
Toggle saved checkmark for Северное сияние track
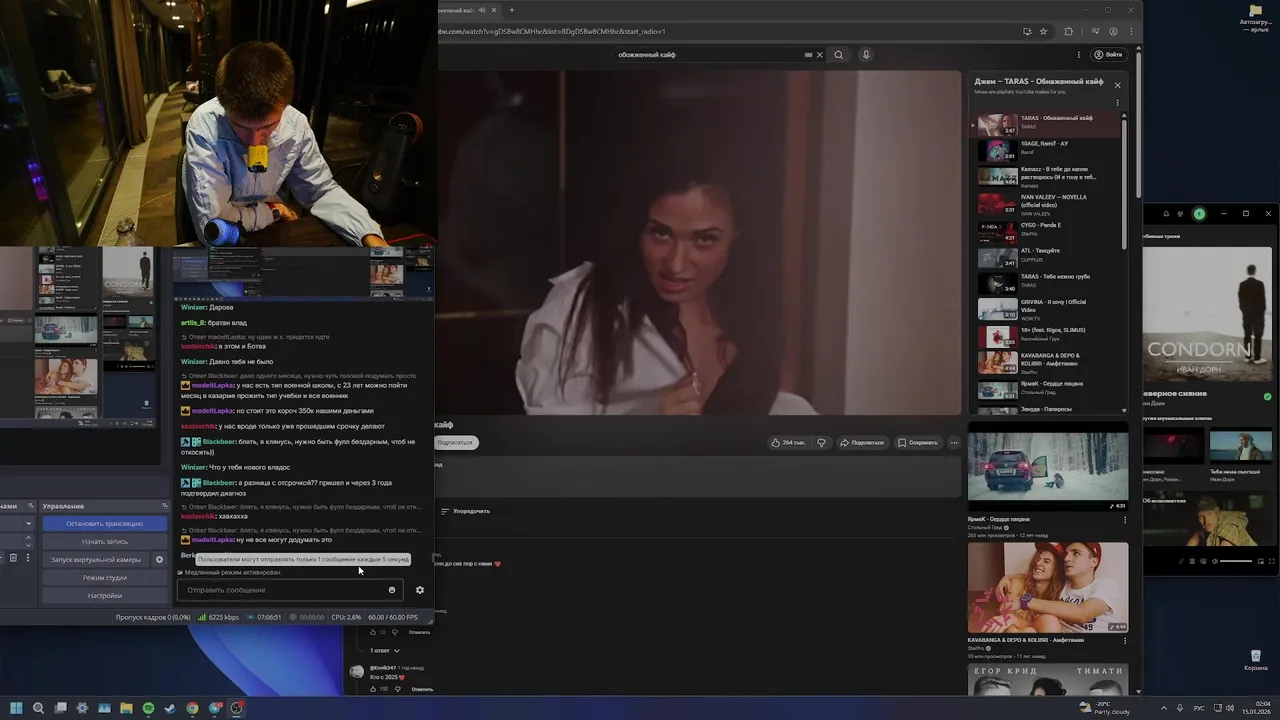[x=1268, y=397]
